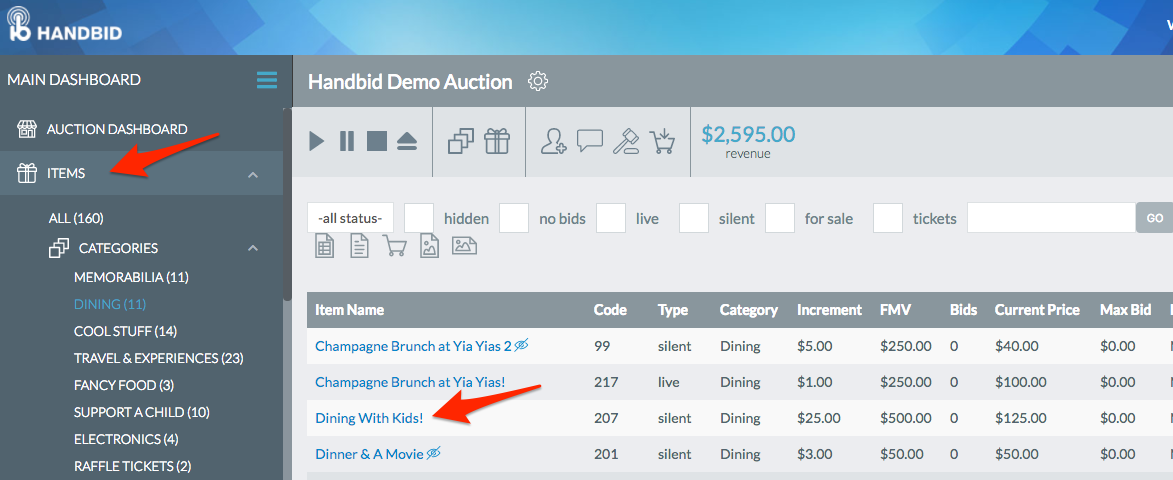Check the for sale filter checkbox
The image size is (1173, 480).
[780, 218]
